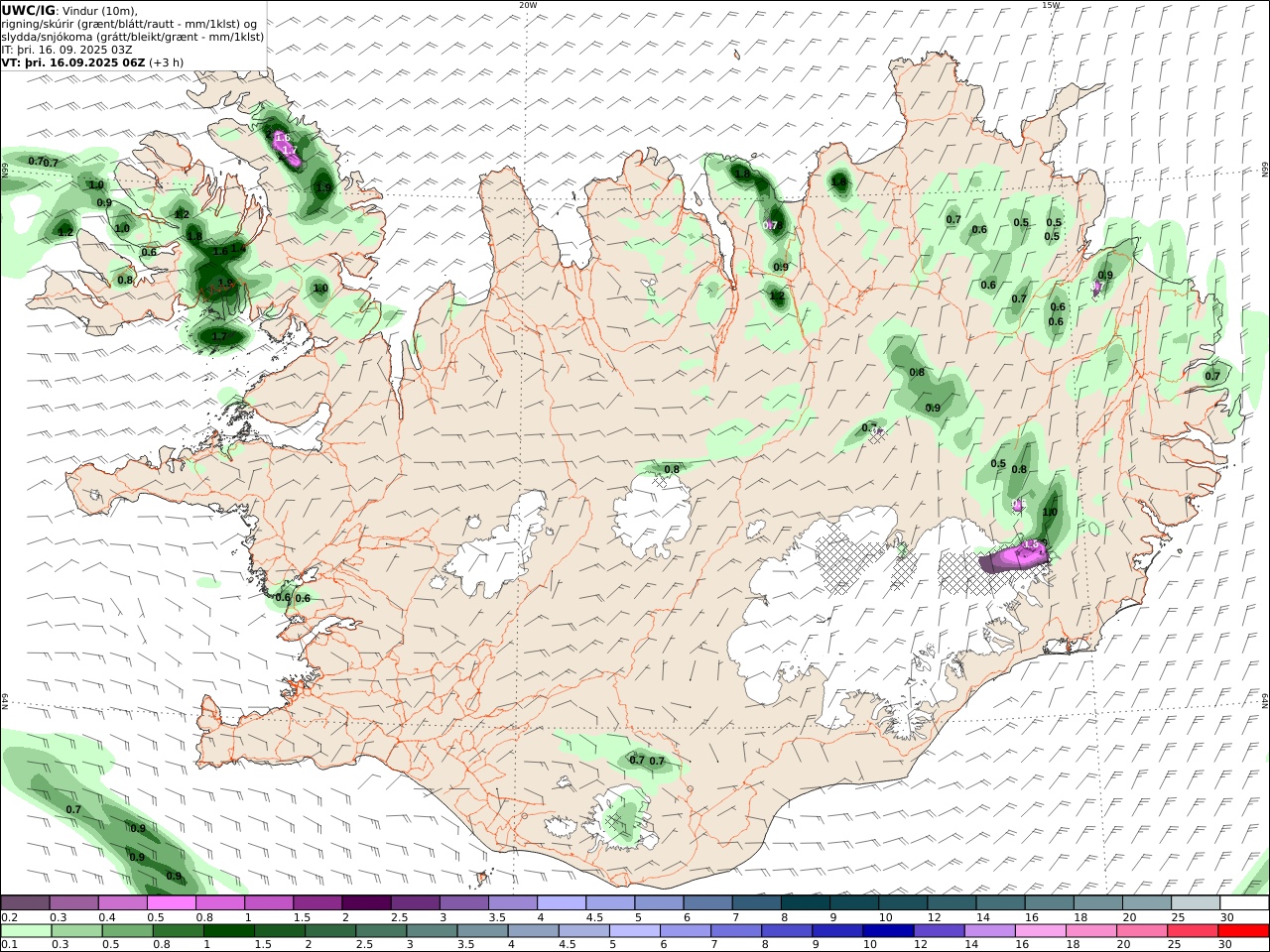Pick bottom legend row swatch between 3 and 3.5
1270x952 pixels.
pyautogui.click(x=432, y=931)
